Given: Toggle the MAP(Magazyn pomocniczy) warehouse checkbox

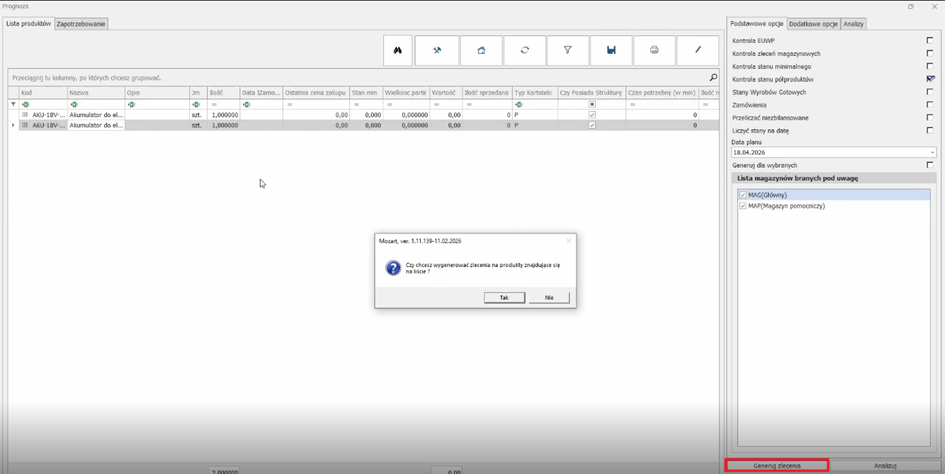Looking at the screenshot, I should [x=742, y=206].
